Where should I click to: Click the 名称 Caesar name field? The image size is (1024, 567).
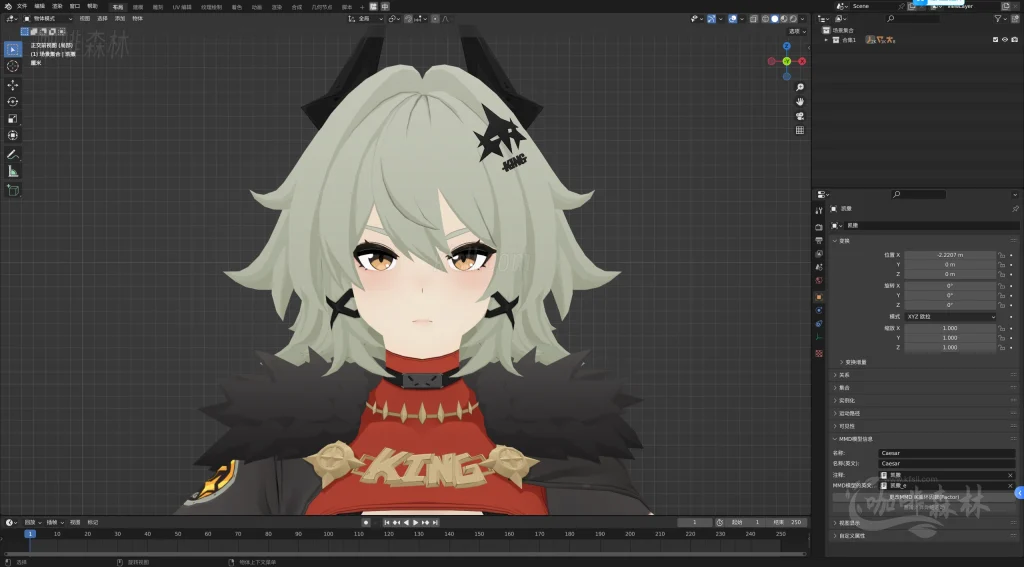tap(947, 453)
